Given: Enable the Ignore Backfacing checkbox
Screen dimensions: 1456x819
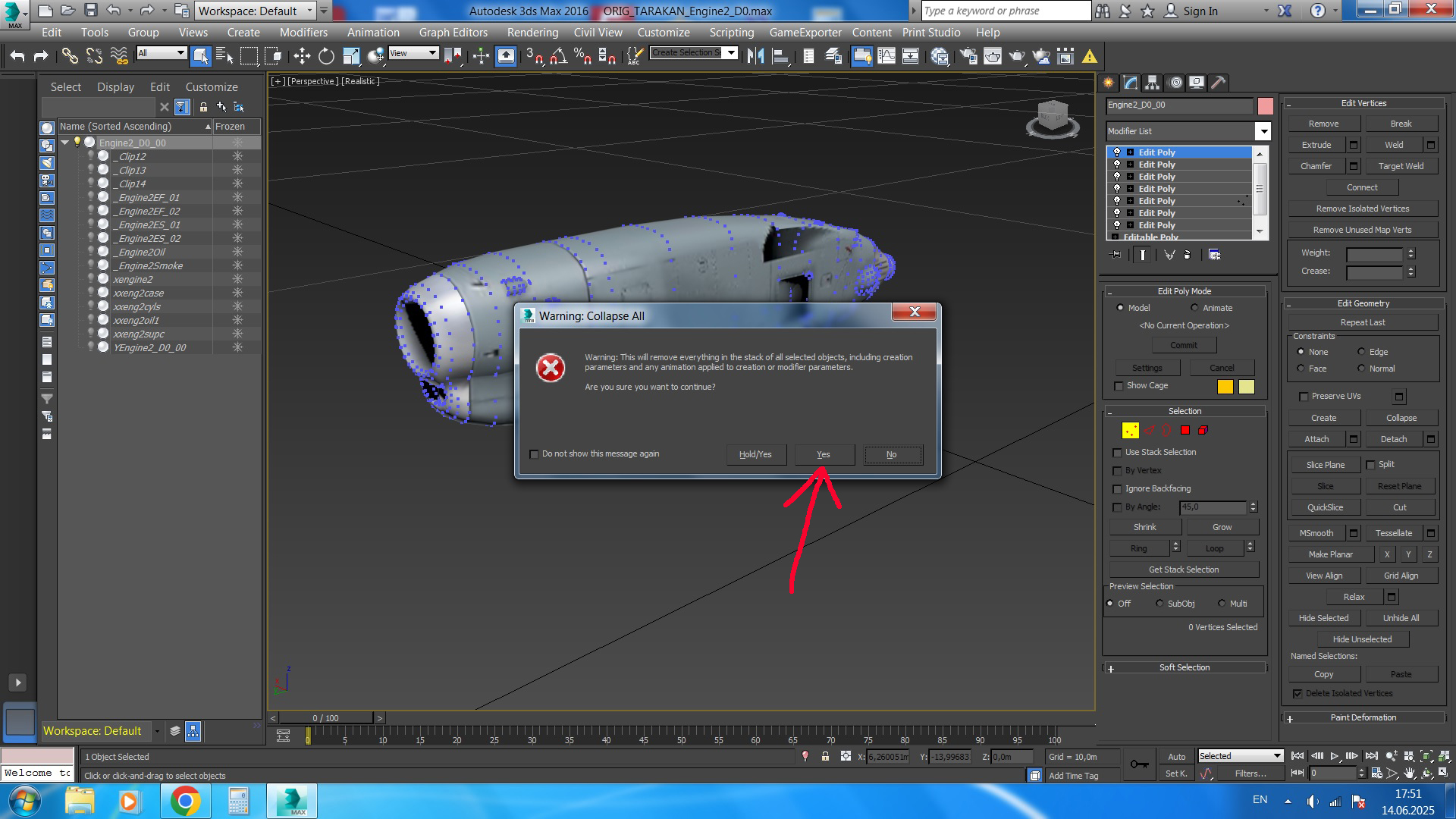Looking at the screenshot, I should (x=1117, y=489).
